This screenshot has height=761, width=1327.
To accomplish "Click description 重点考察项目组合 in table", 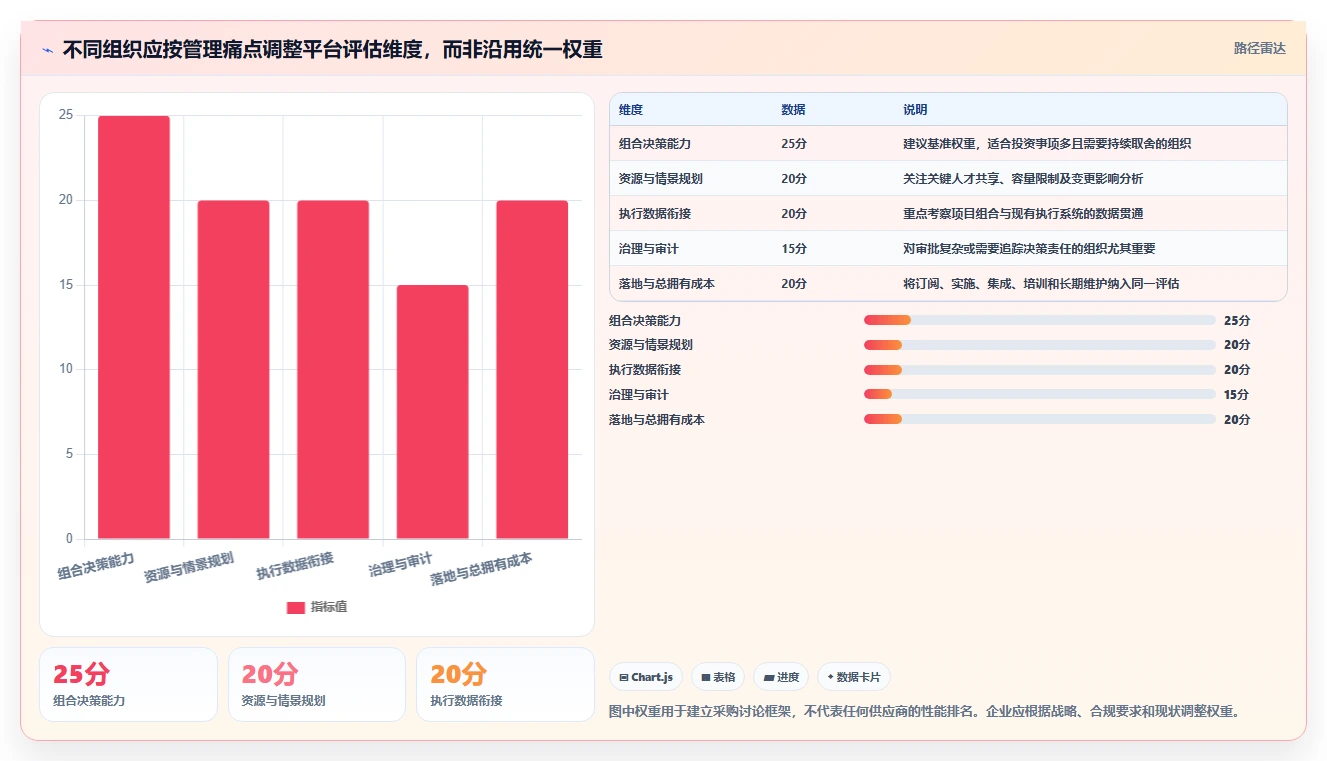I will coord(1023,214).
